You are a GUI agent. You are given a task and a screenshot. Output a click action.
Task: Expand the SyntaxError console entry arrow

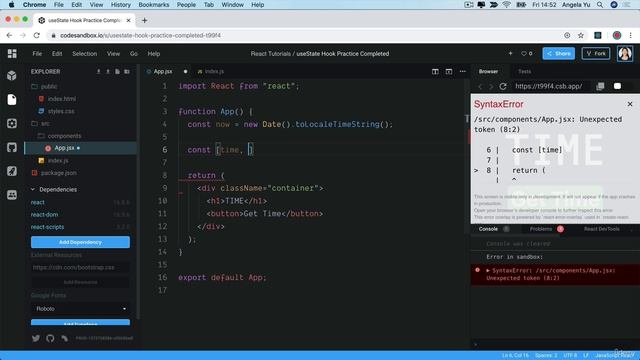488,270
